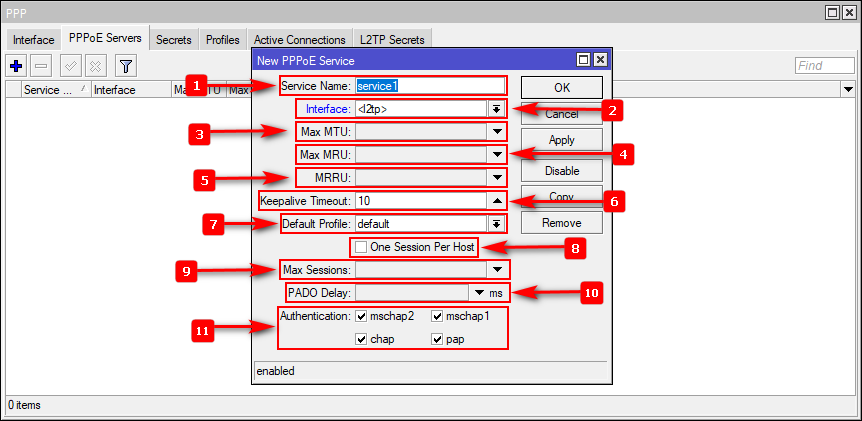862x421 pixels.
Task: Switch to the Secrets tab
Action: pos(173,40)
